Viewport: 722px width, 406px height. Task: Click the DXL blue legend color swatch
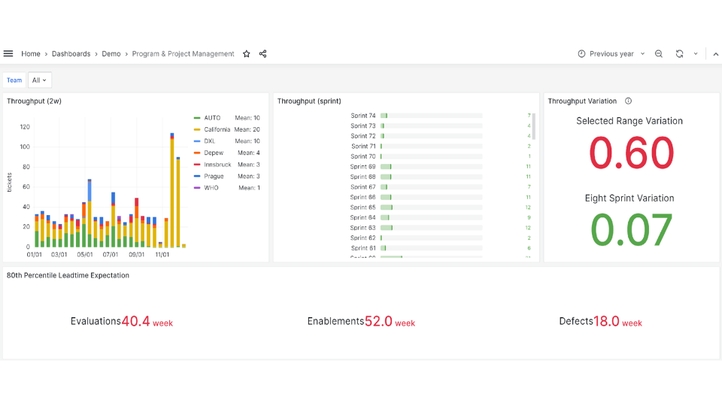coord(197,142)
